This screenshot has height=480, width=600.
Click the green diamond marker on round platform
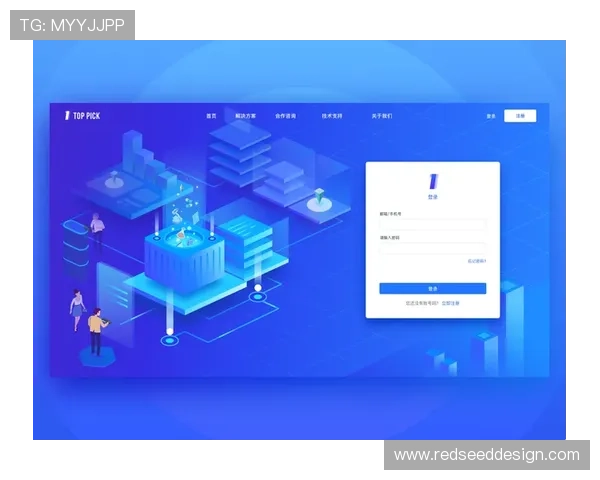point(319,196)
